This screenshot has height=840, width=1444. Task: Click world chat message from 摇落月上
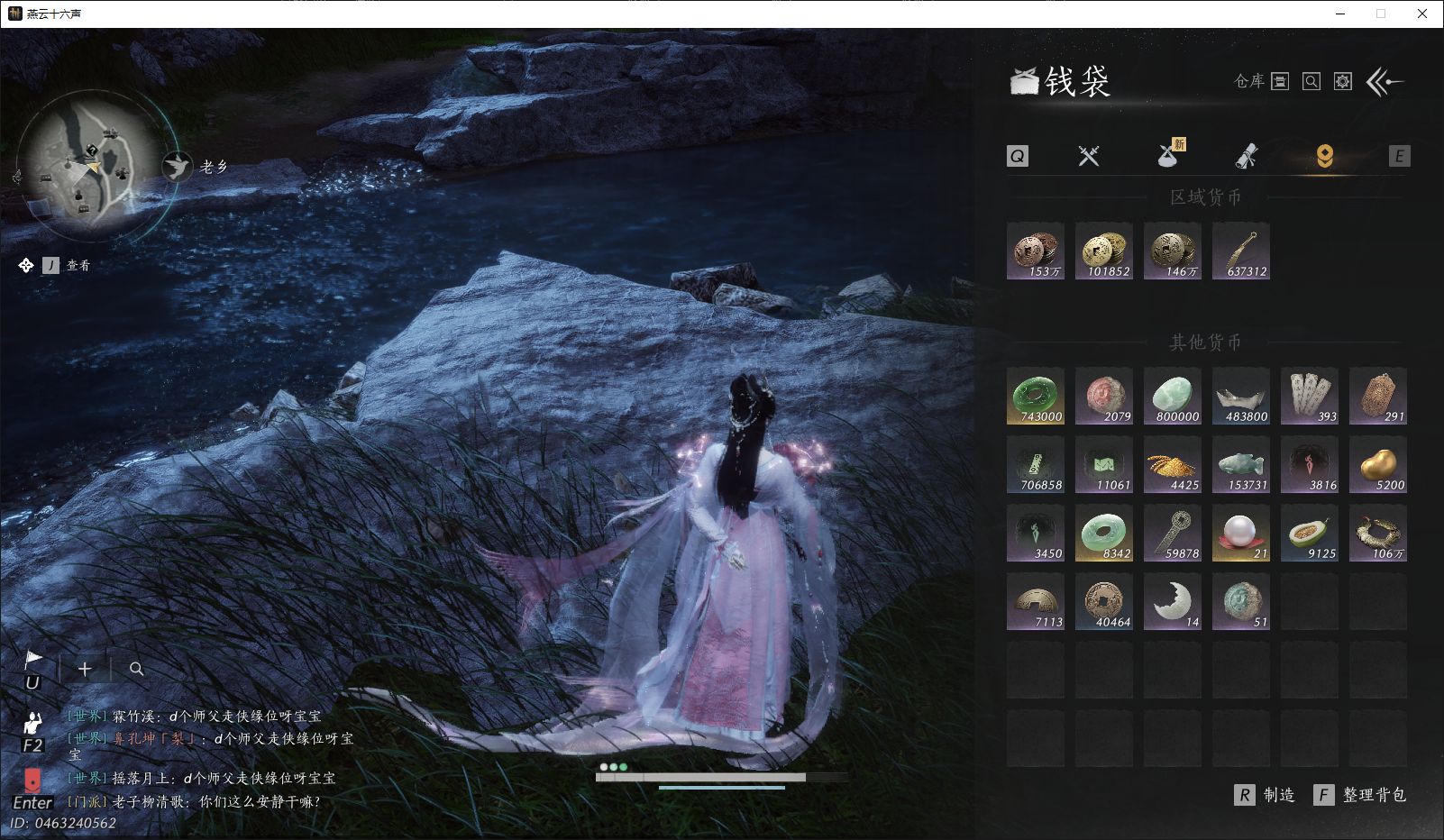(x=202, y=778)
